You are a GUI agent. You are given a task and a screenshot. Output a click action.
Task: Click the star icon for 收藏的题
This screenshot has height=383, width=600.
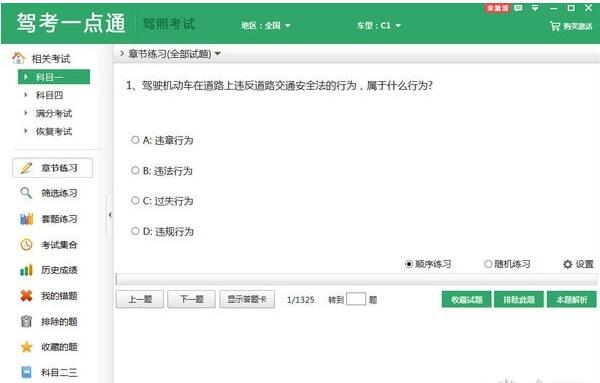(26, 347)
